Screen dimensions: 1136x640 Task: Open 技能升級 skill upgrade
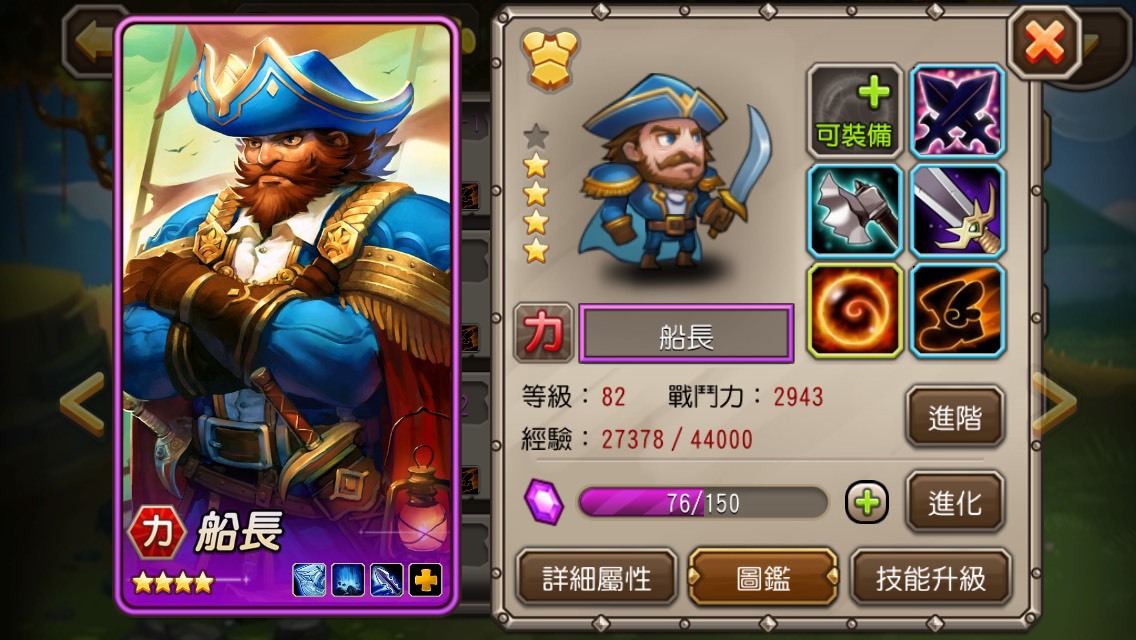click(x=930, y=578)
